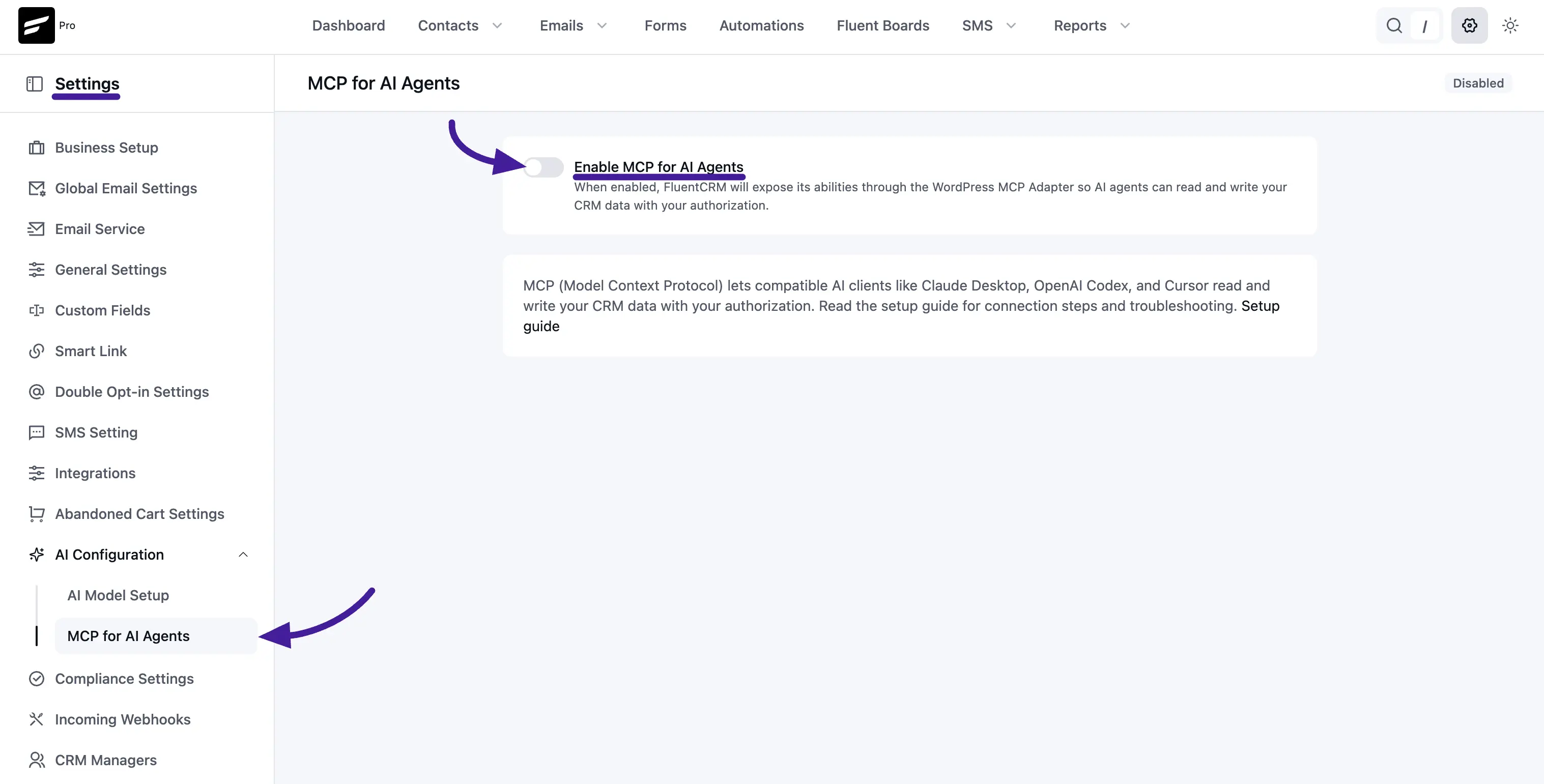Click the Incoming Webhooks icon
This screenshot has height=784, width=1544.
(x=37, y=719)
